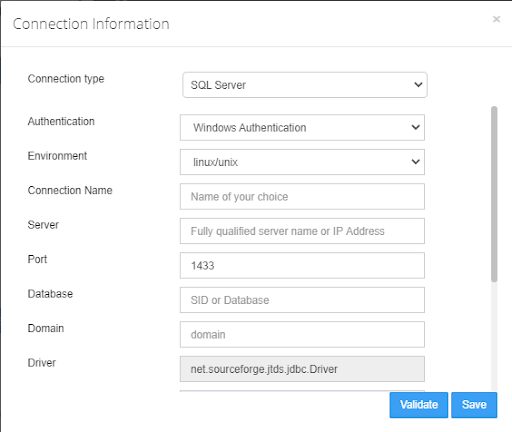
Task: Click the 'Environment' label text
Action: tap(57, 156)
